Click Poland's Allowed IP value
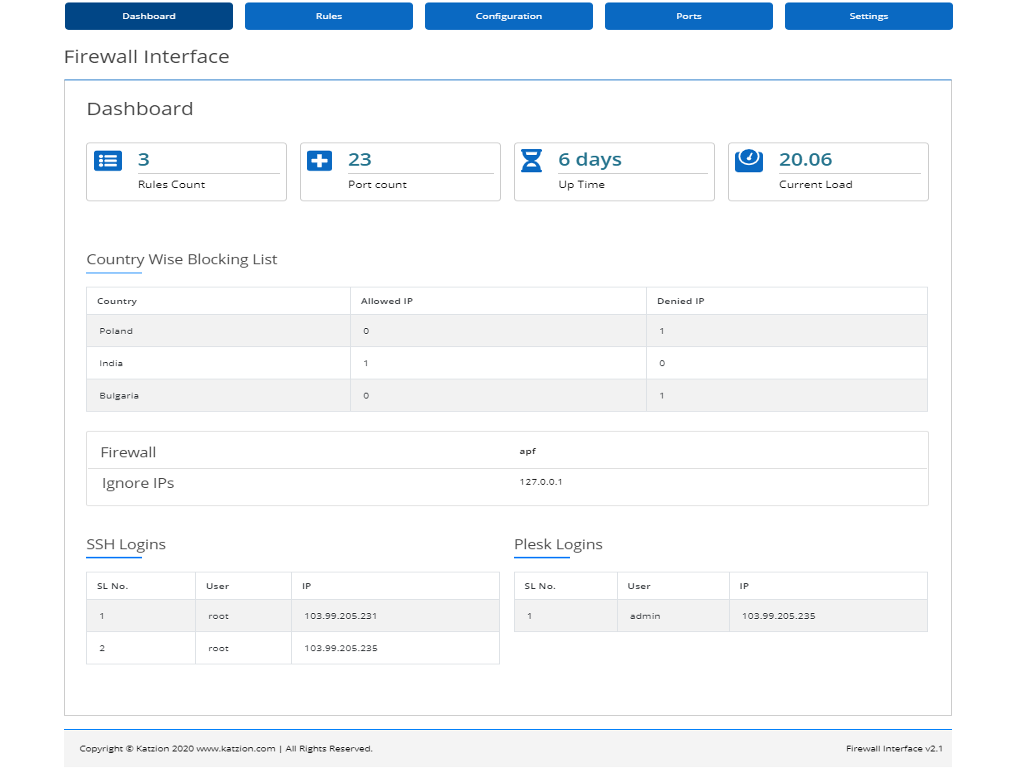Viewport: 1024px width, 768px height. point(366,331)
